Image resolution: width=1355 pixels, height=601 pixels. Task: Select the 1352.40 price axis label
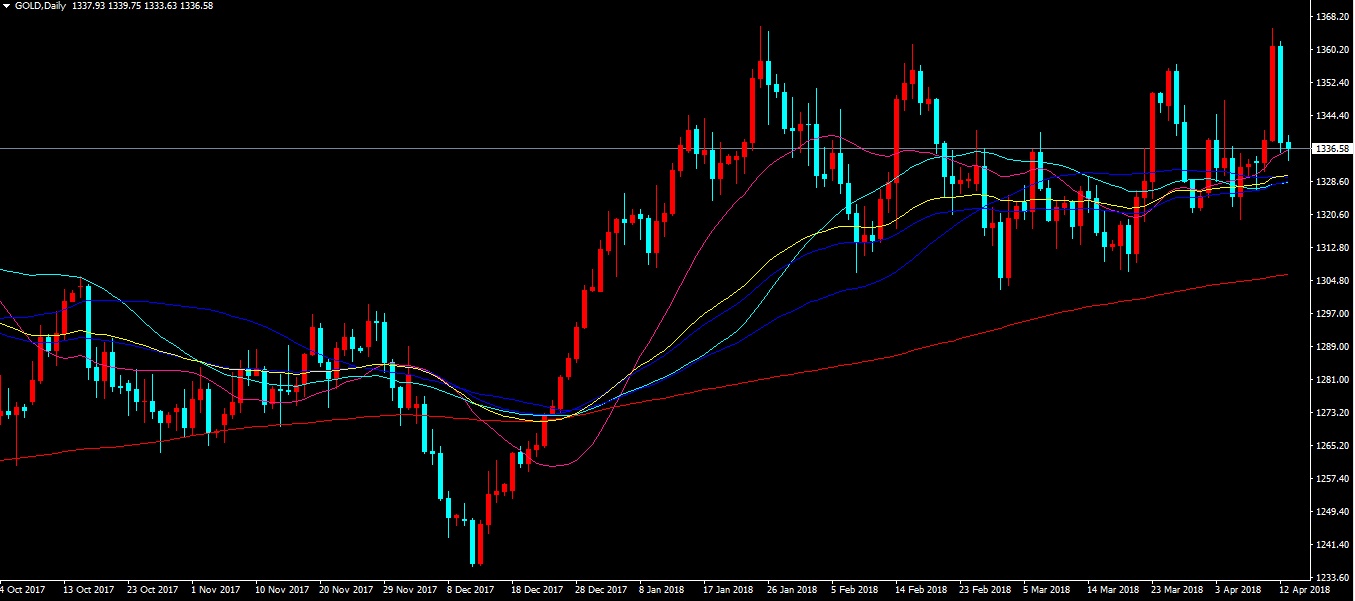(1334, 83)
